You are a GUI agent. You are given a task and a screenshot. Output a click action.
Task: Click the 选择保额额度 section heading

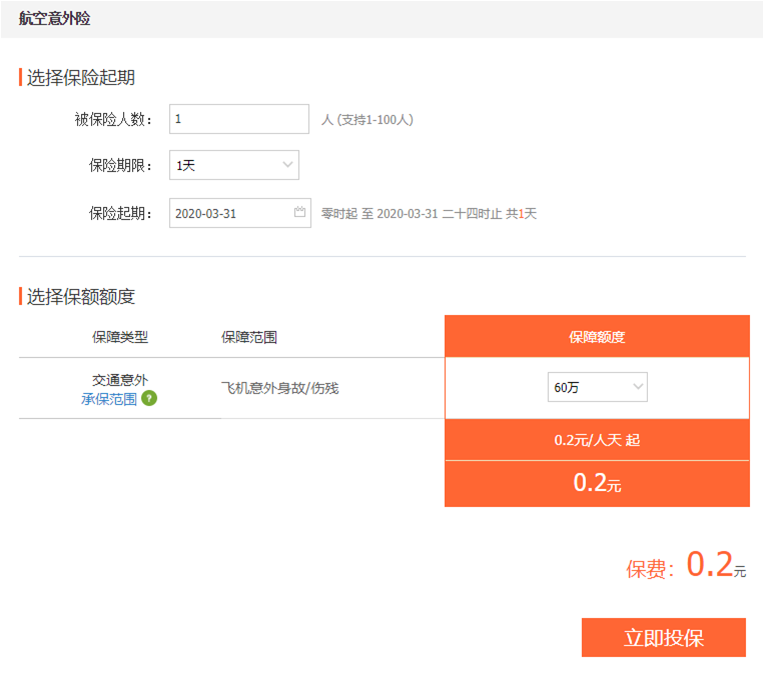click(81, 296)
